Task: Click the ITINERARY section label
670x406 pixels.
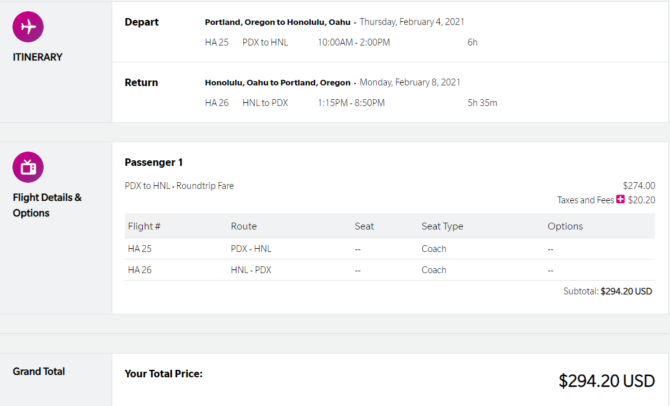Action: pos(38,57)
